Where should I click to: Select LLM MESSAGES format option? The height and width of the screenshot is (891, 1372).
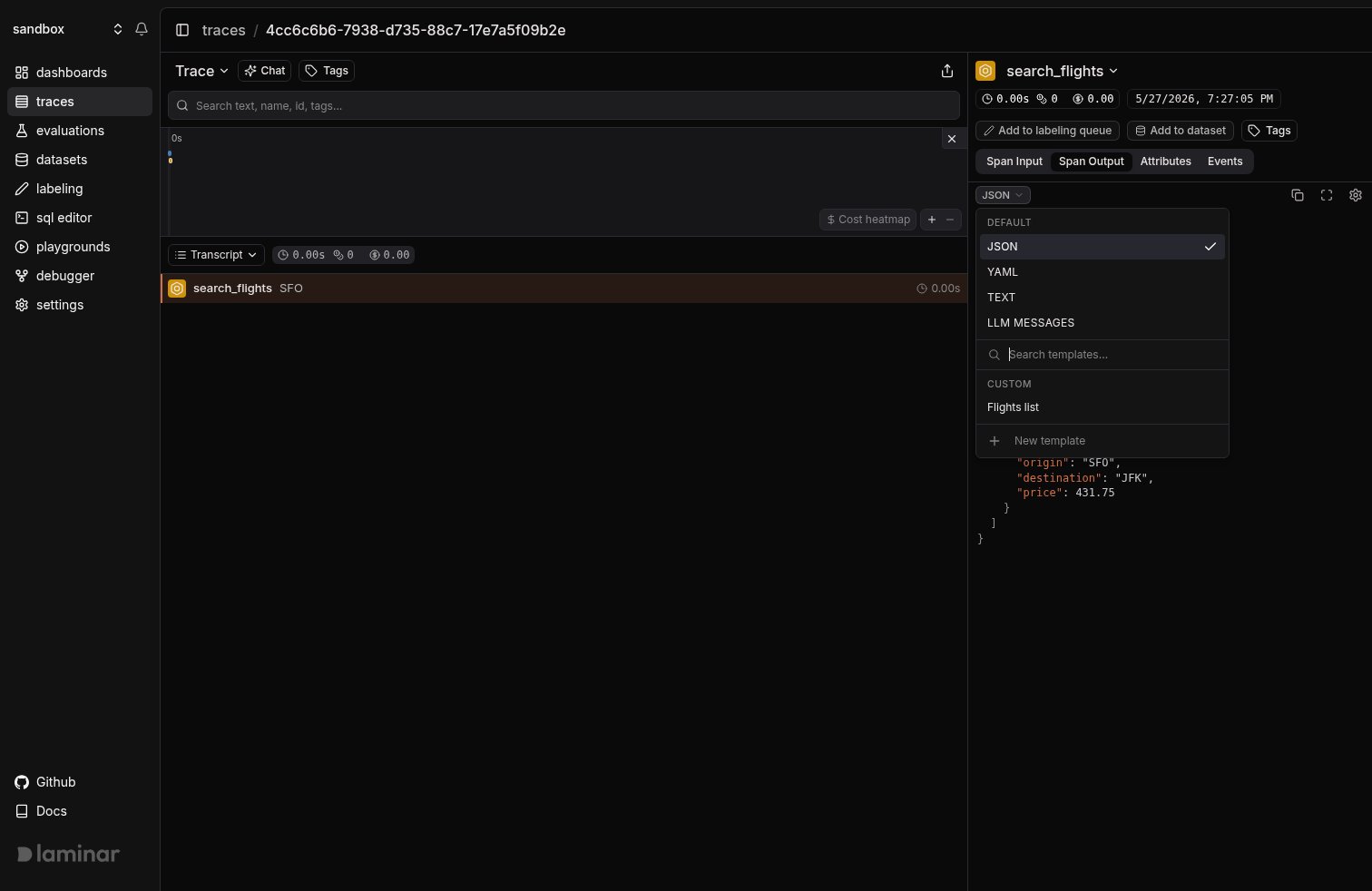click(1102, 323)
